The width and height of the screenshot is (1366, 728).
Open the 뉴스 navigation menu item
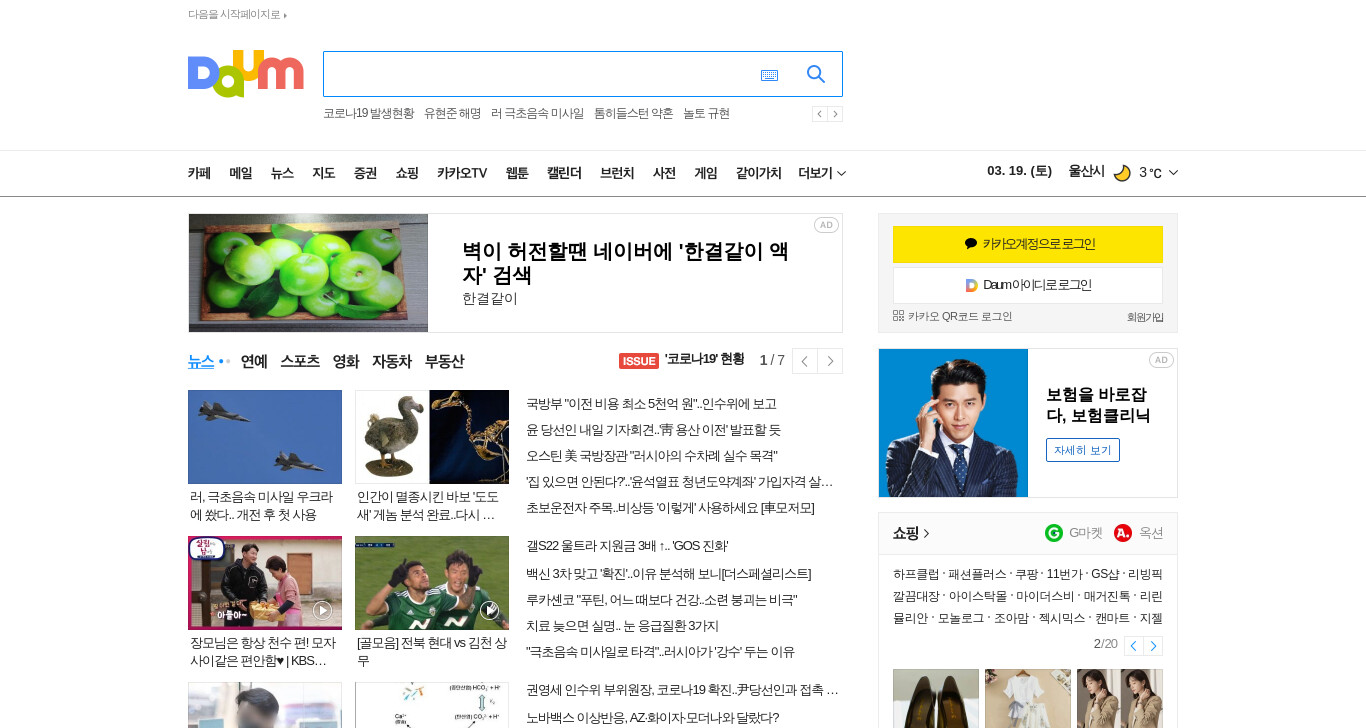[282, 173]
